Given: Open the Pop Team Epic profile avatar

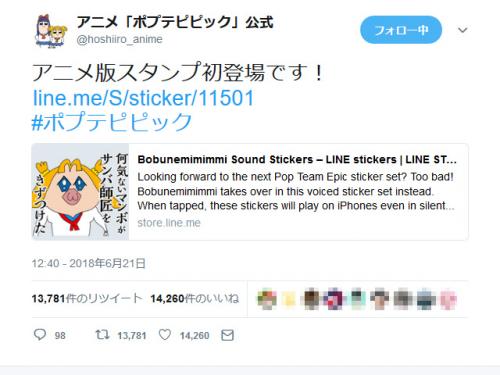Looking at the screenshot, I should click(51, 31).
